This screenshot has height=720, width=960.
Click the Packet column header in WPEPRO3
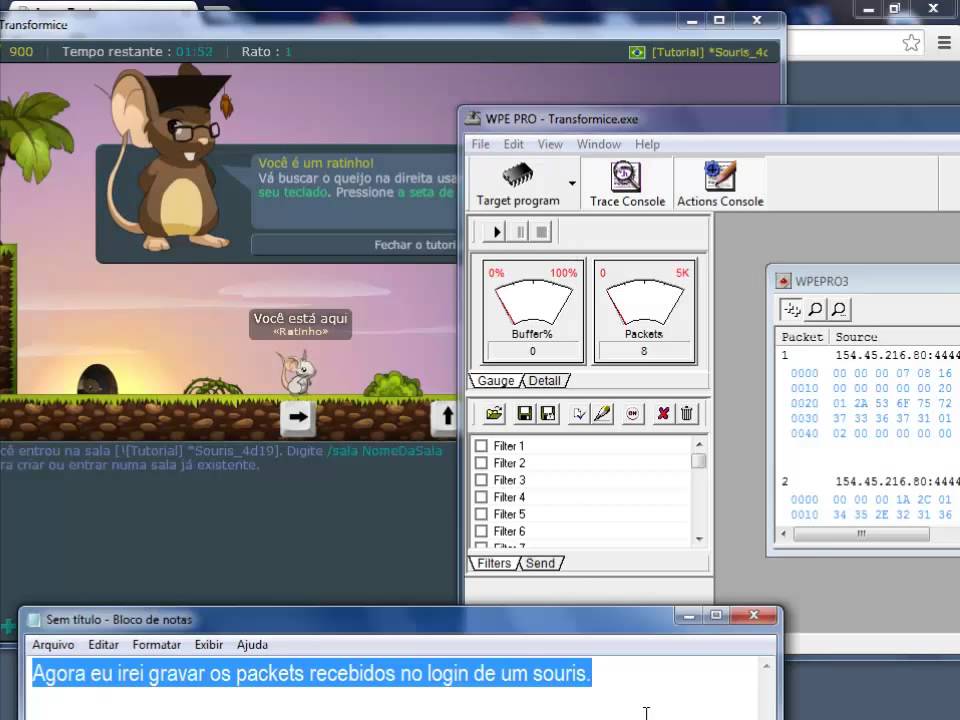point(802,337)
